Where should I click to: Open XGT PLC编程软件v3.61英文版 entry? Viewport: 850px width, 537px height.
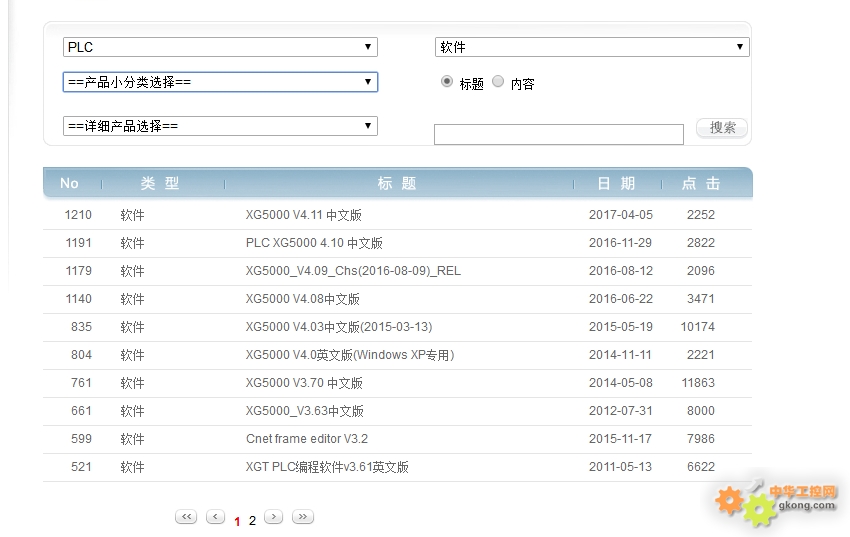pyautogui.click(x=327, y=467)
